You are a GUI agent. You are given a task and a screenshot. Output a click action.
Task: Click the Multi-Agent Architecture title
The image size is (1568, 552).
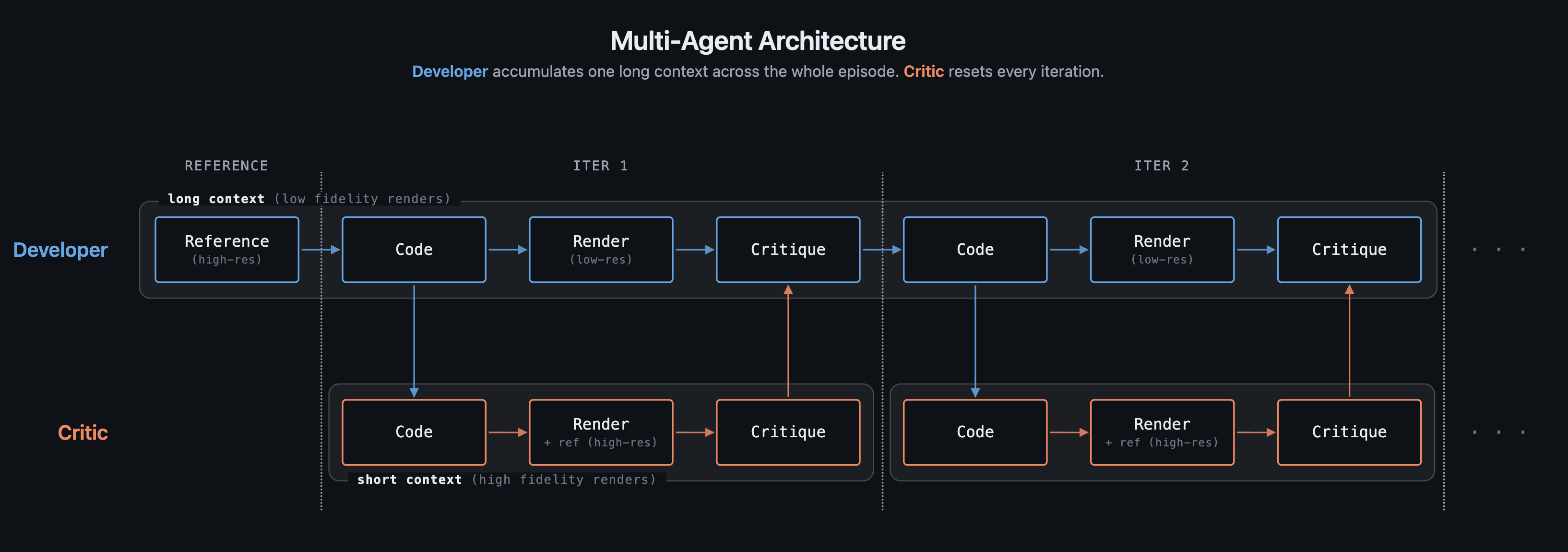758,41
